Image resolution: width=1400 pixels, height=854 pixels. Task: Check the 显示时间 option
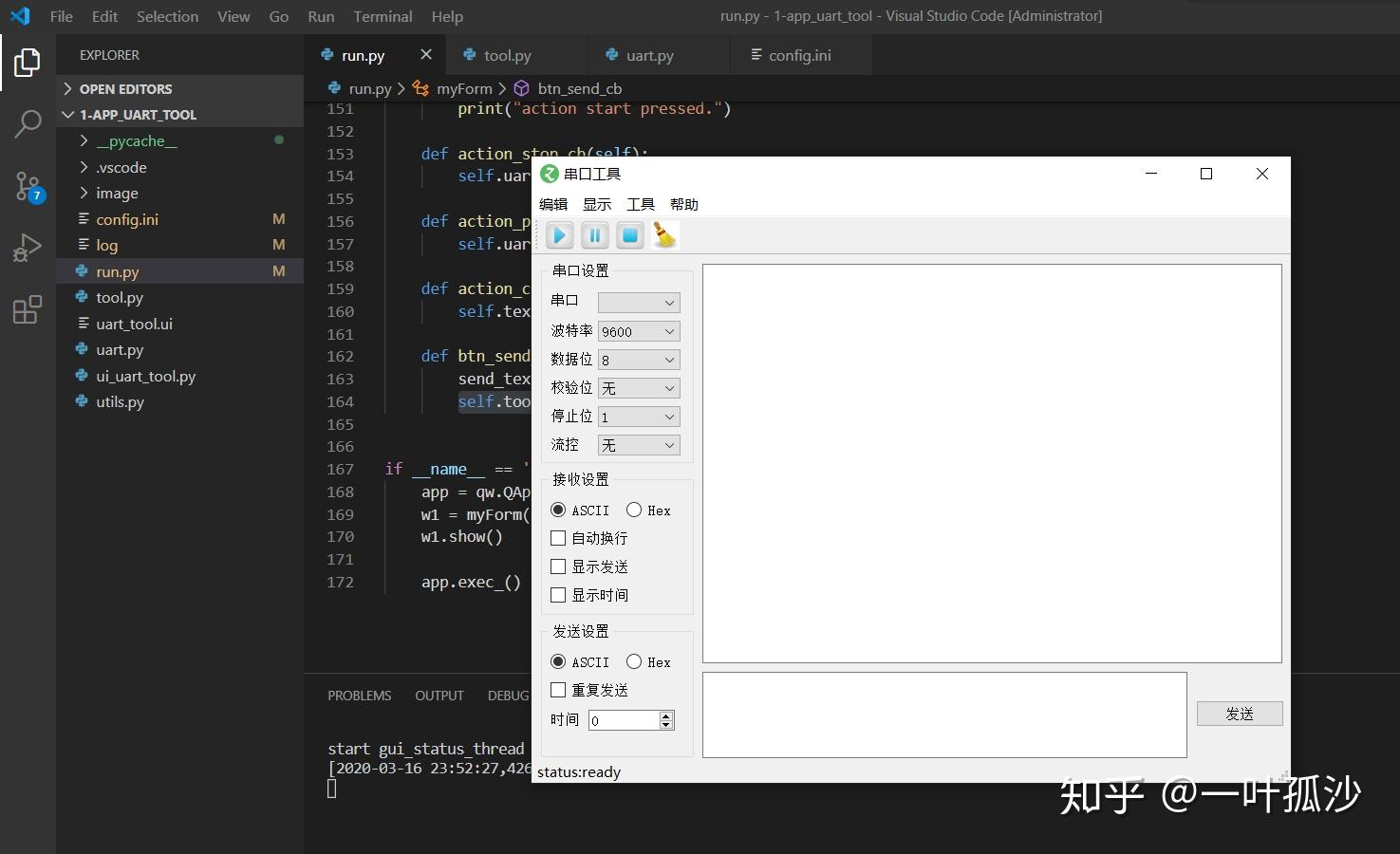point(558,595)
